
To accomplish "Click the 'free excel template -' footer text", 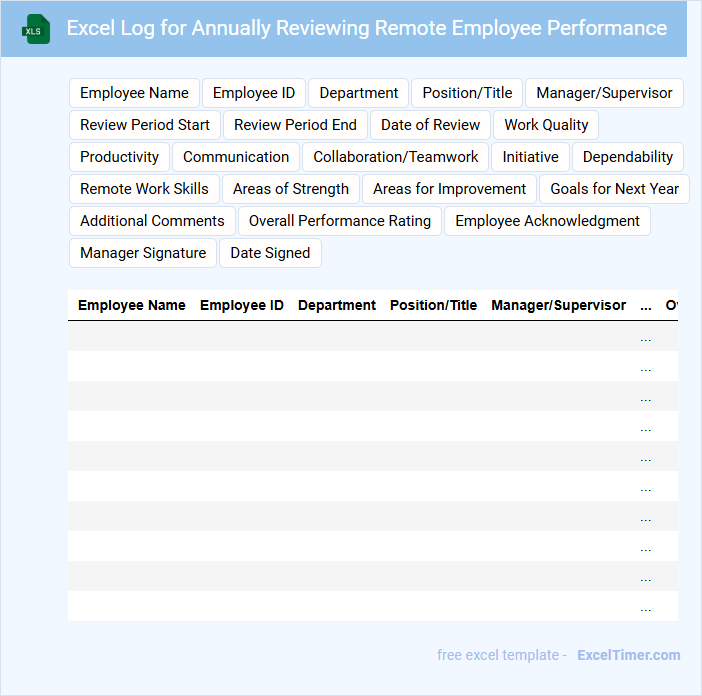I will click(502, 655).
